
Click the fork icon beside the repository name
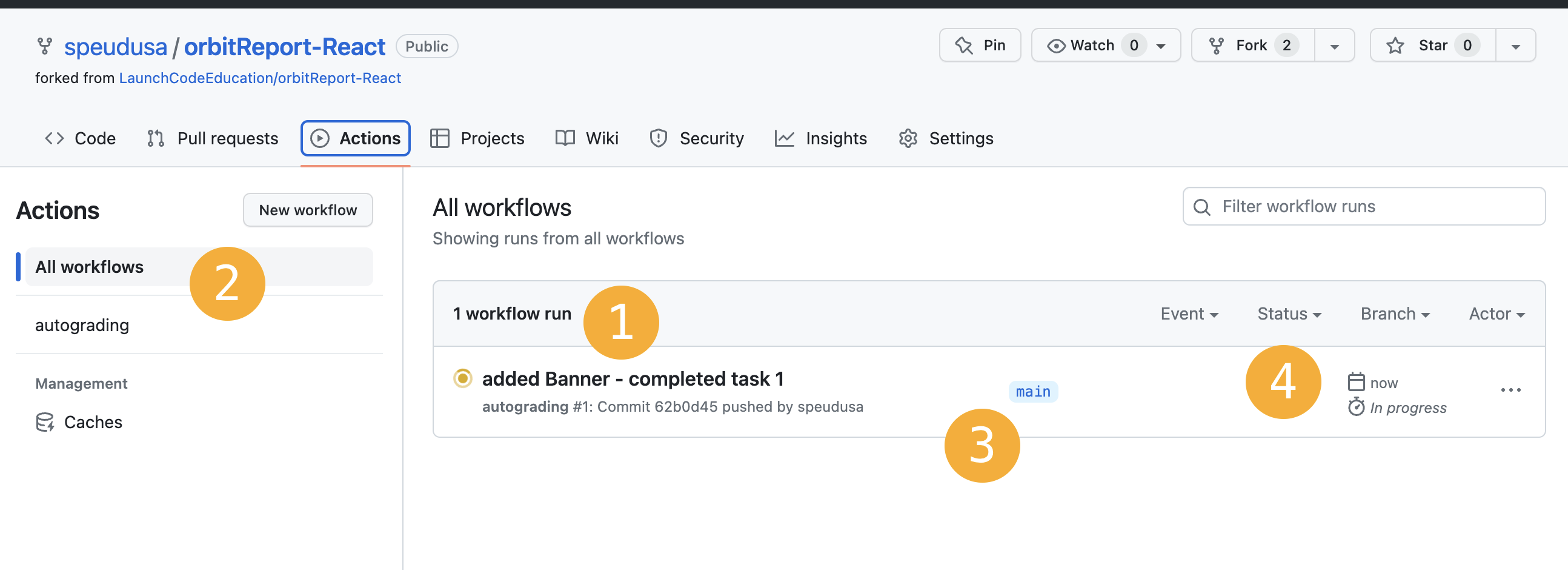[x=44, y=46]
